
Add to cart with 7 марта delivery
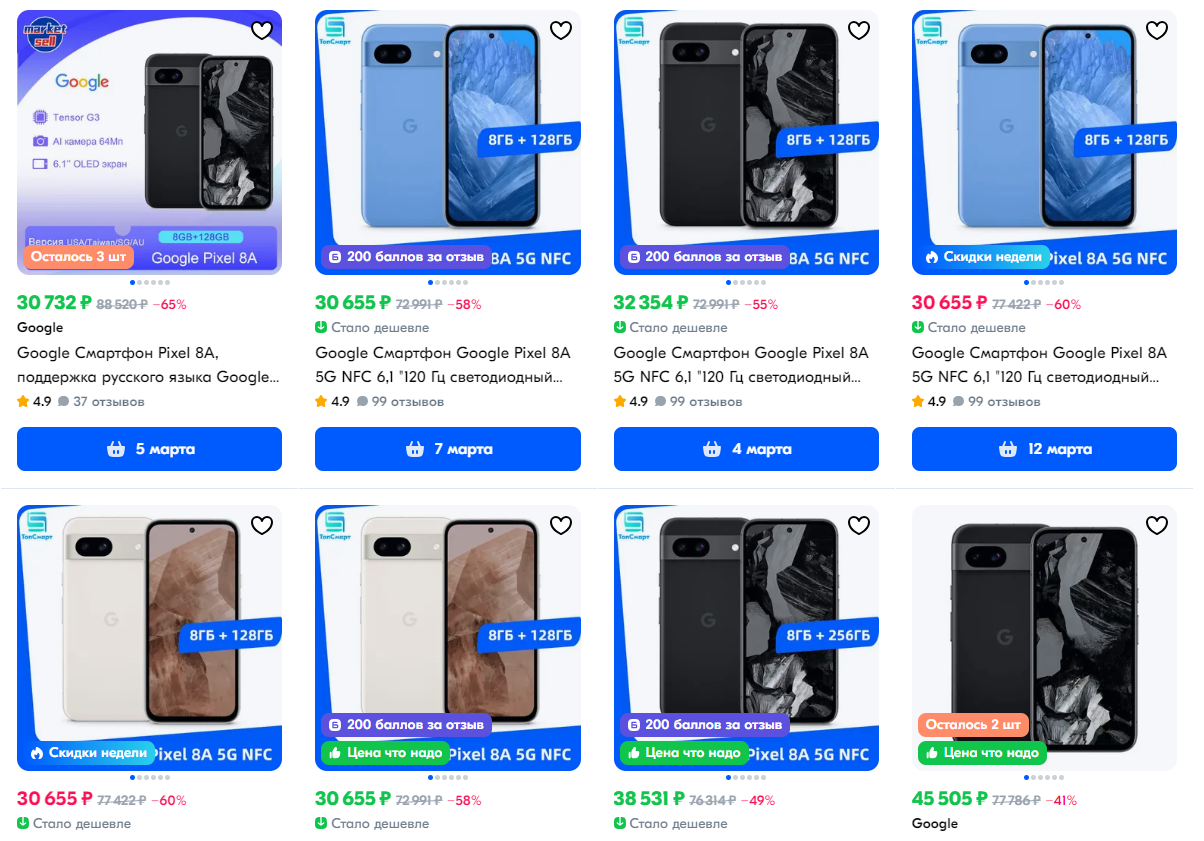click(448, 449)
